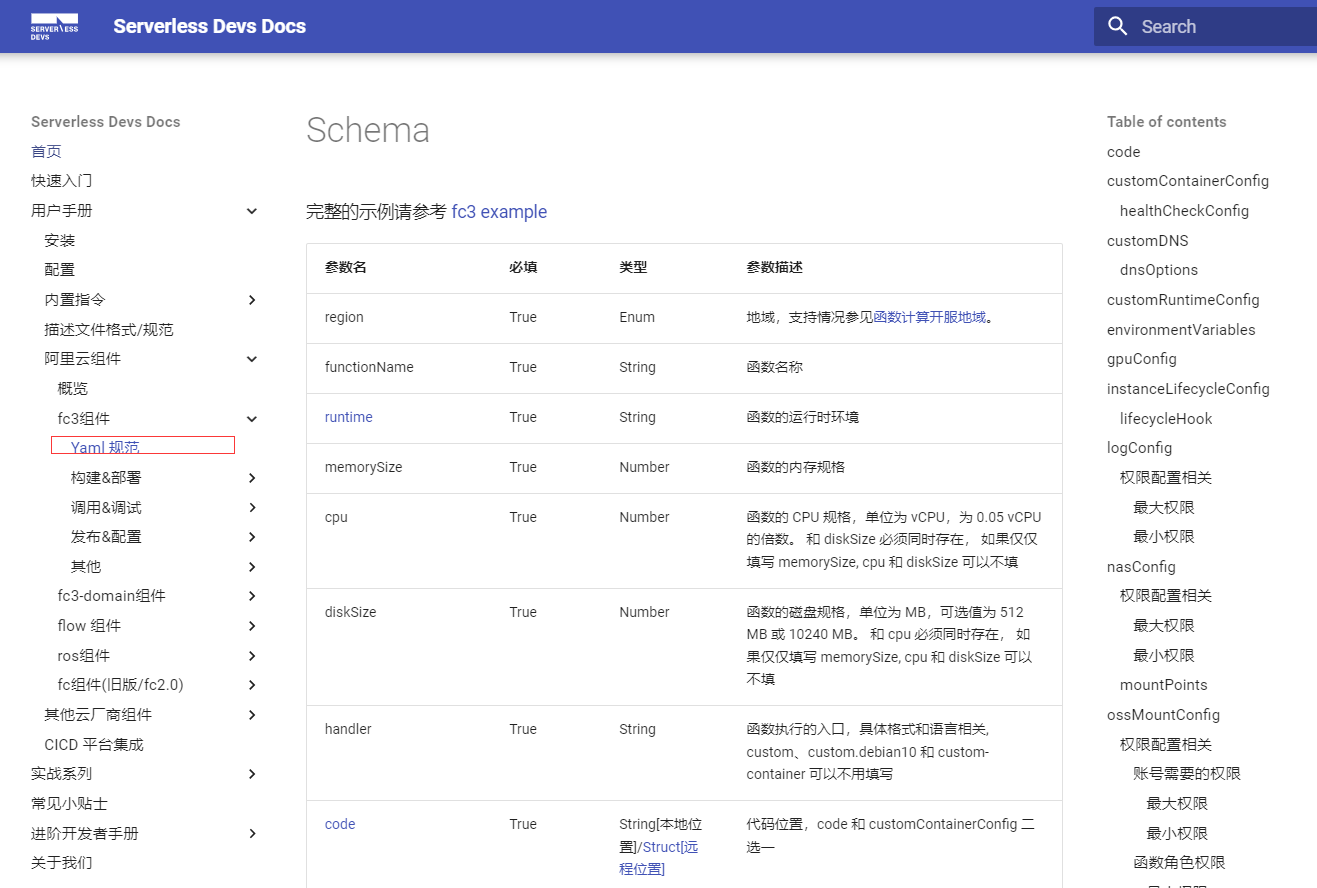Open the Serverless Devs Docs header title
The height and width of the screenshot is (888, 1317).
(x=209, y=27)
